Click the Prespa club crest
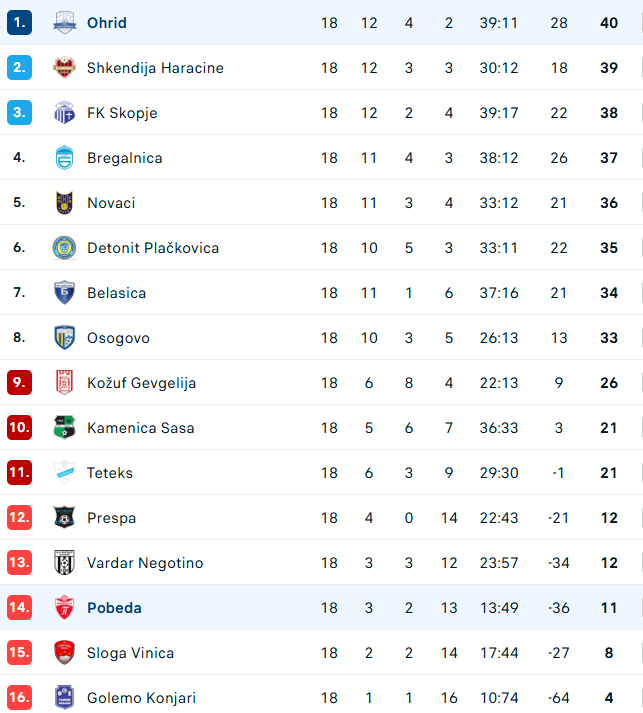Image resolution: width=643 pixels, height=713 pixels. [64, 518]
